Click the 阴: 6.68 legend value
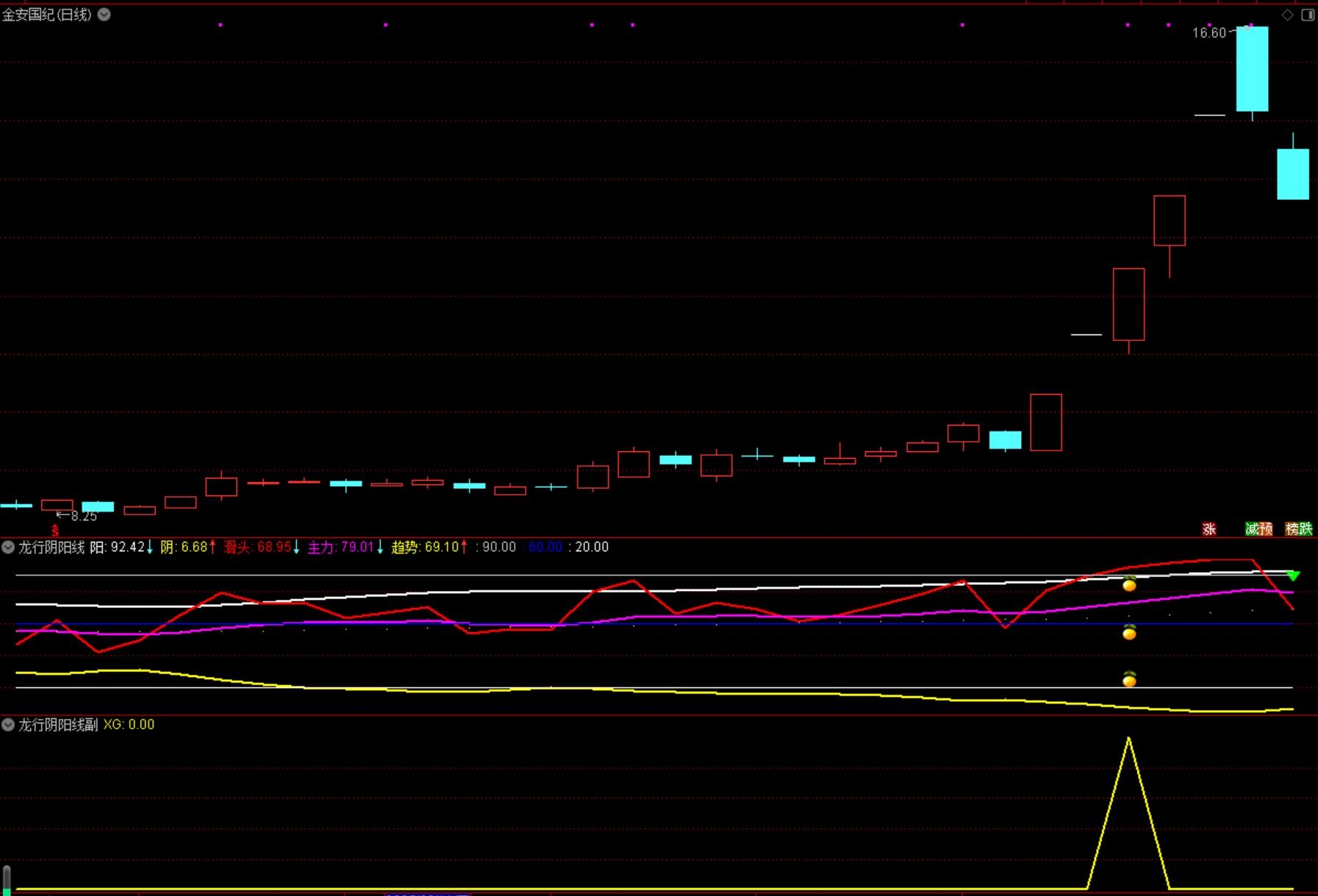The height and width of the screenshot is (896, 1318). click(184, 547)
